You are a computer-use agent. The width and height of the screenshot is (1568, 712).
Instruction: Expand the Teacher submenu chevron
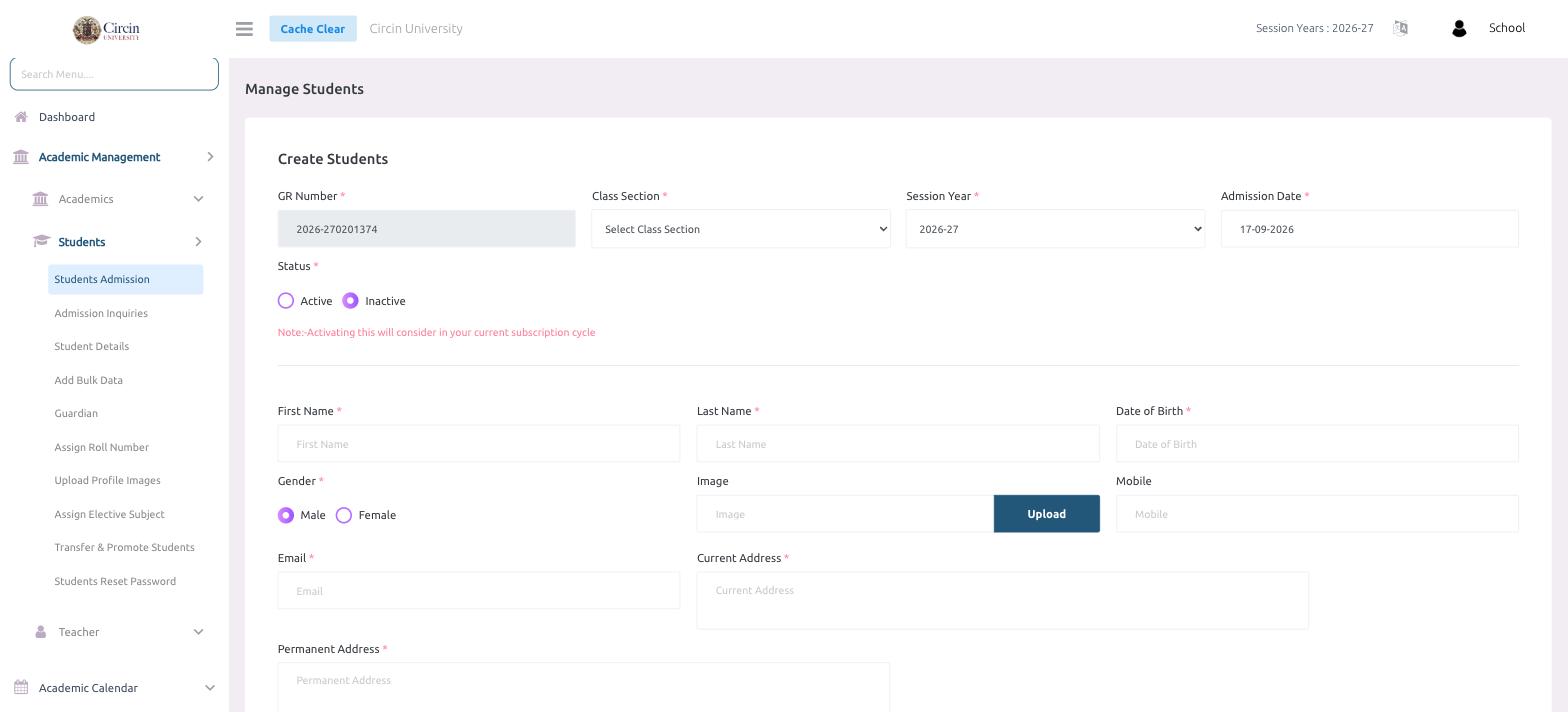point(198,632)
